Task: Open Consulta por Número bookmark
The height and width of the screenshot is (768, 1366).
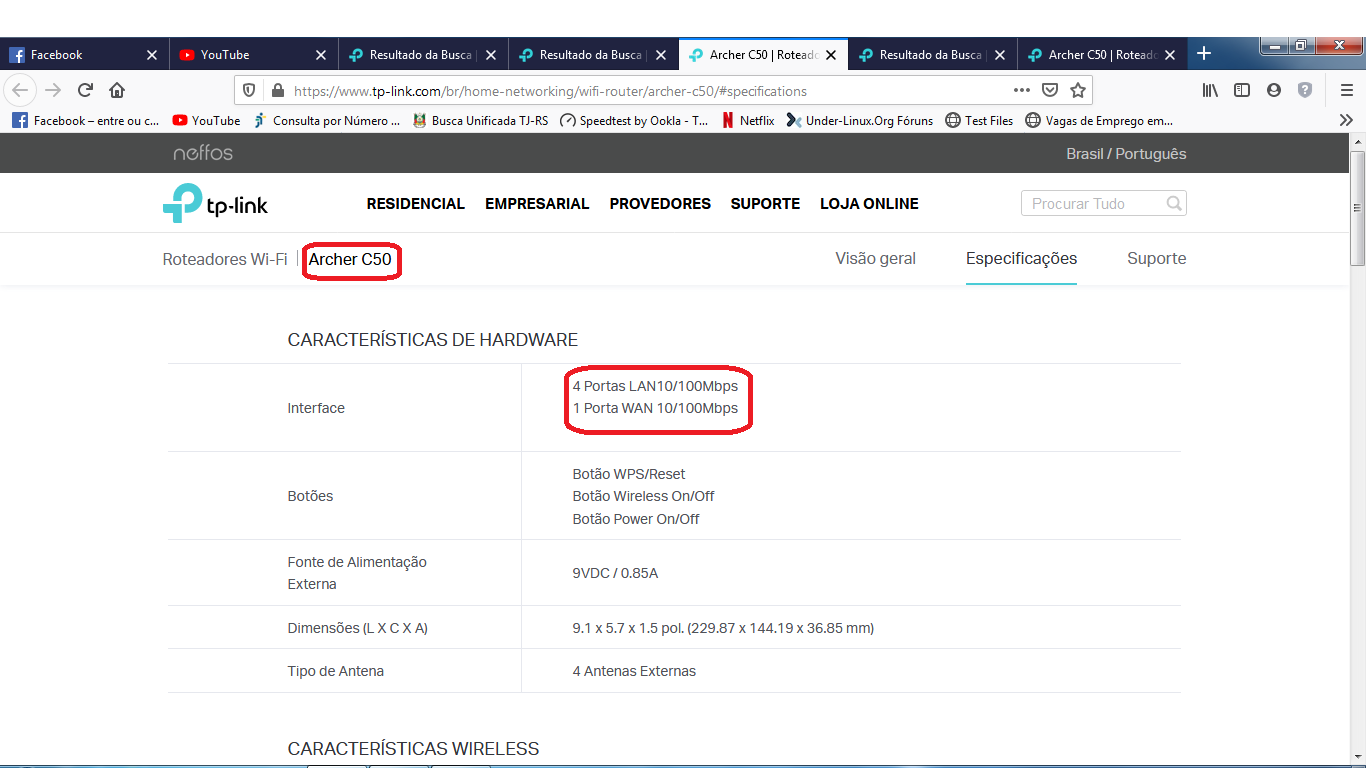Action: pos(326,120)
